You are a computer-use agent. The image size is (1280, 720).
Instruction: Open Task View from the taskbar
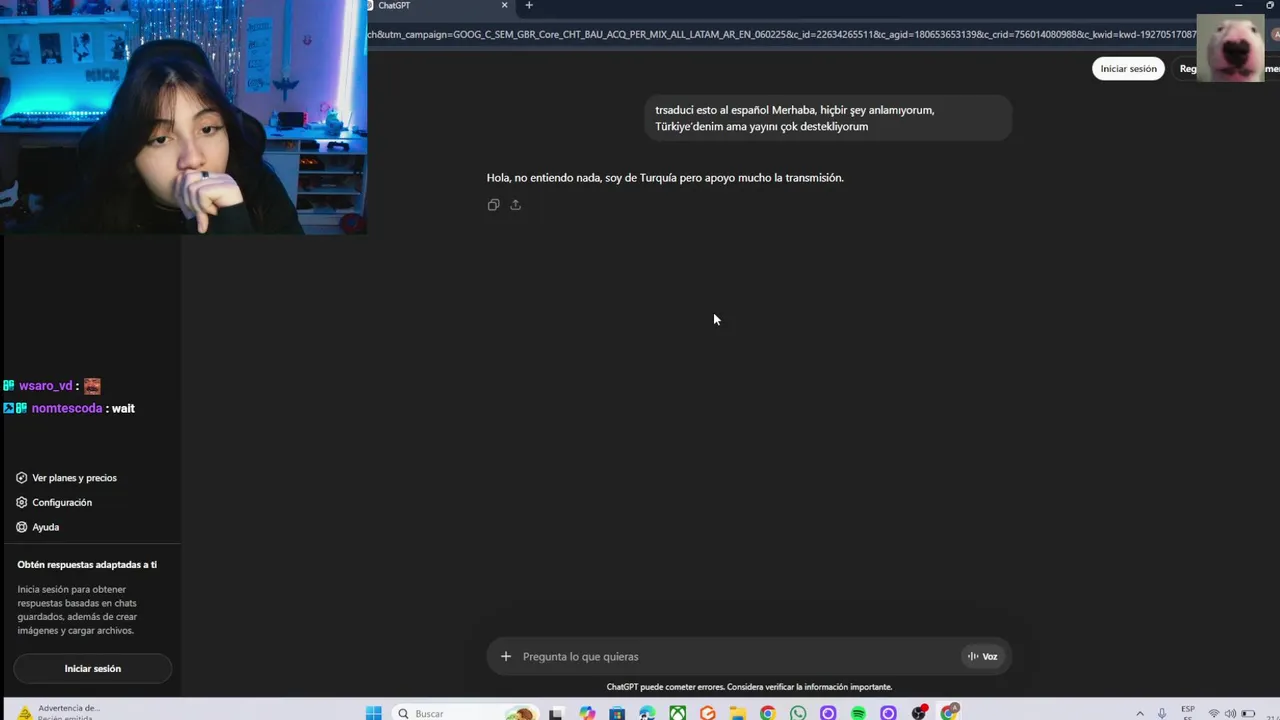click(556, 713)
